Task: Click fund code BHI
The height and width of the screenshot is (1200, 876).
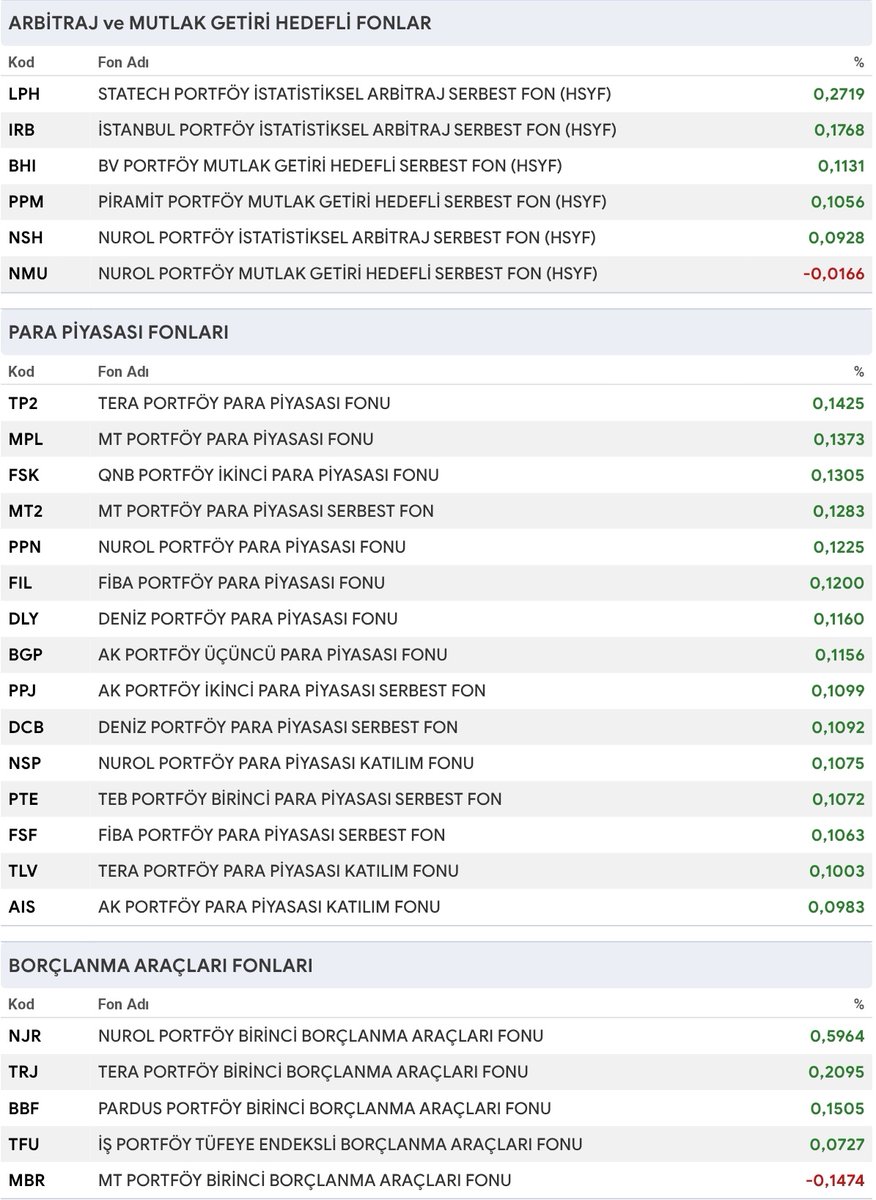Action: point(23,166)
